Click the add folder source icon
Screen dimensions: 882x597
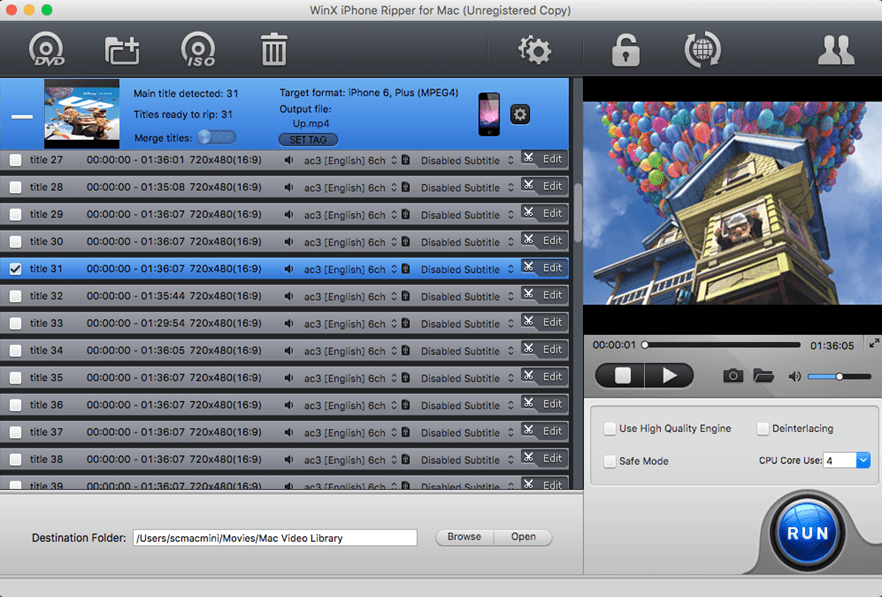click(x=121, y=48)
